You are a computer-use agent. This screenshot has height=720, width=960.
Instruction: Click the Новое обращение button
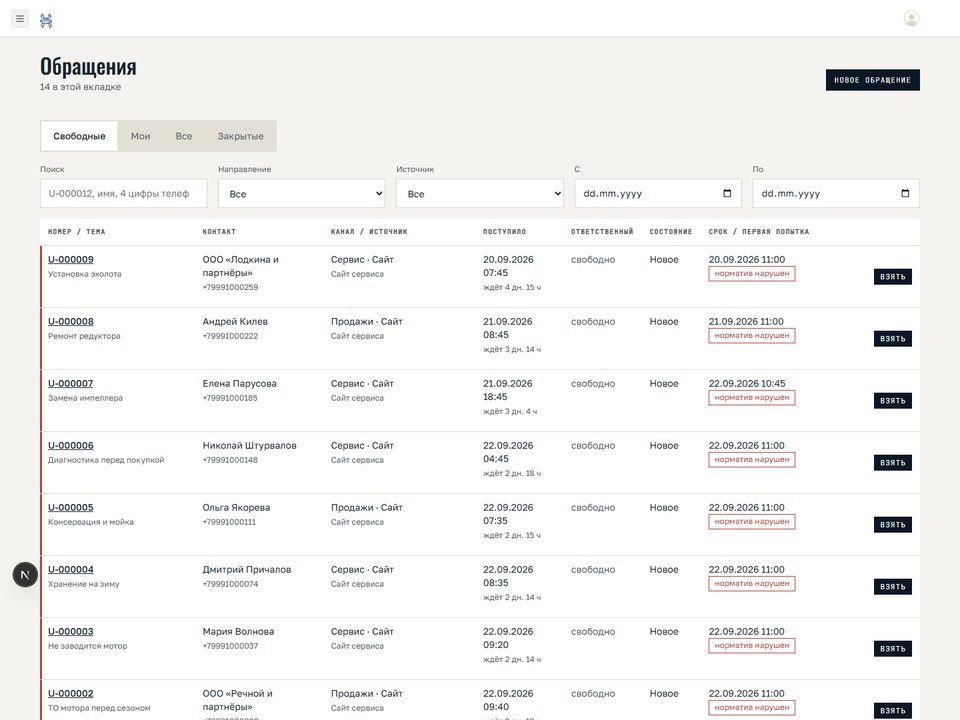[872, 80]
